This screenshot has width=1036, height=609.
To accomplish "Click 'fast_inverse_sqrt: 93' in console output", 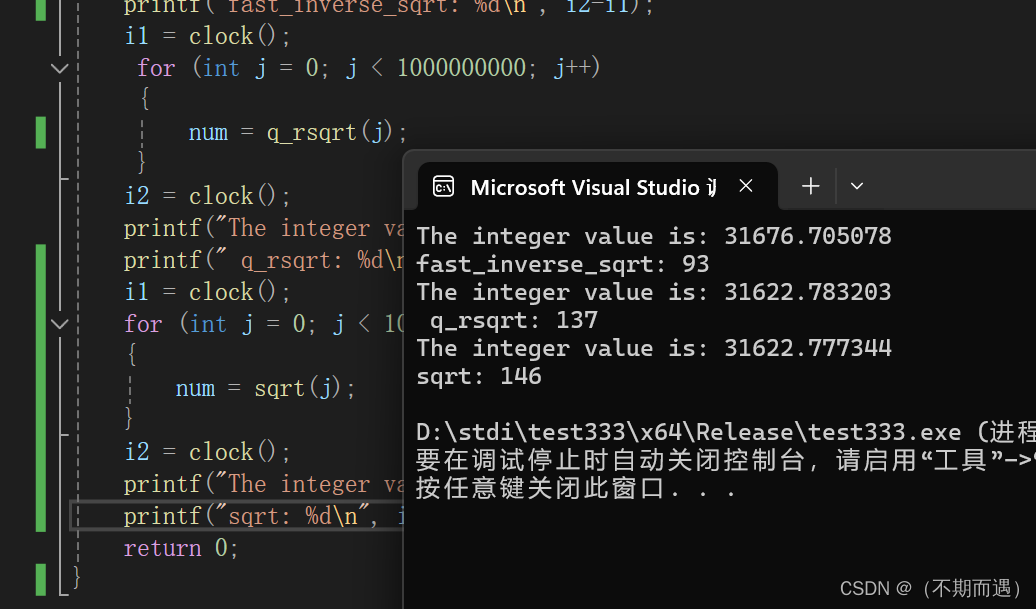I will pyautogui.click(x=562, y=264).
